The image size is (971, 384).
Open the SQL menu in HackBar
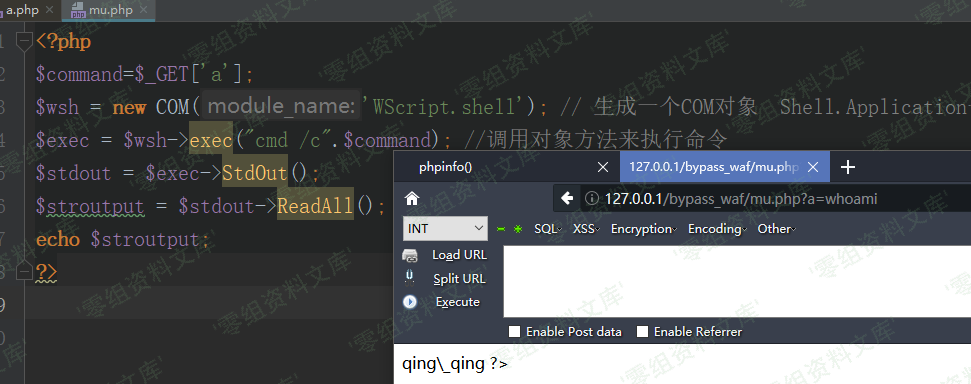pyautogui.click(x=548, y=229)
